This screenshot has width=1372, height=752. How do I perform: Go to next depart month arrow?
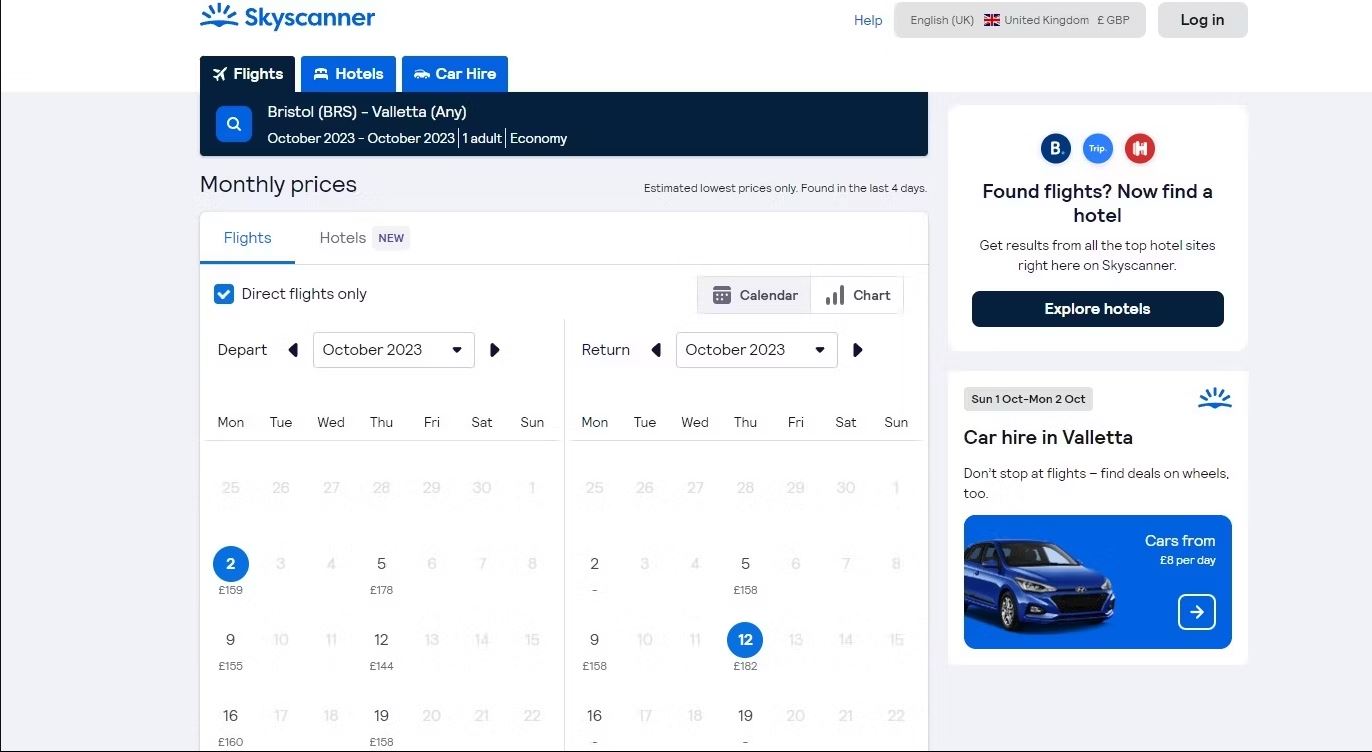pyautogui.click(x=494, y=350)
